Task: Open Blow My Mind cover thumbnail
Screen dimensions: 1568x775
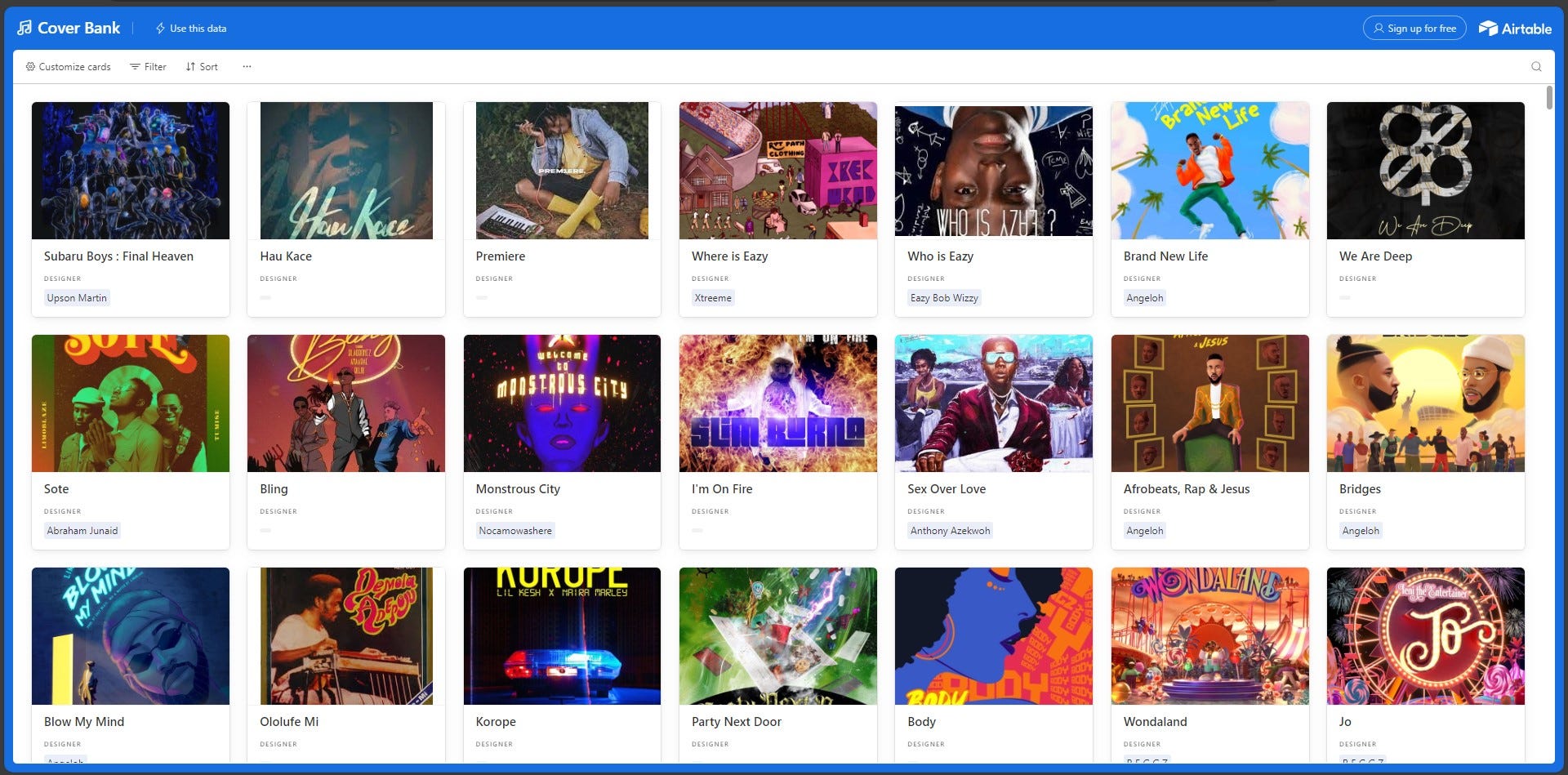Action: coord(131,636)
